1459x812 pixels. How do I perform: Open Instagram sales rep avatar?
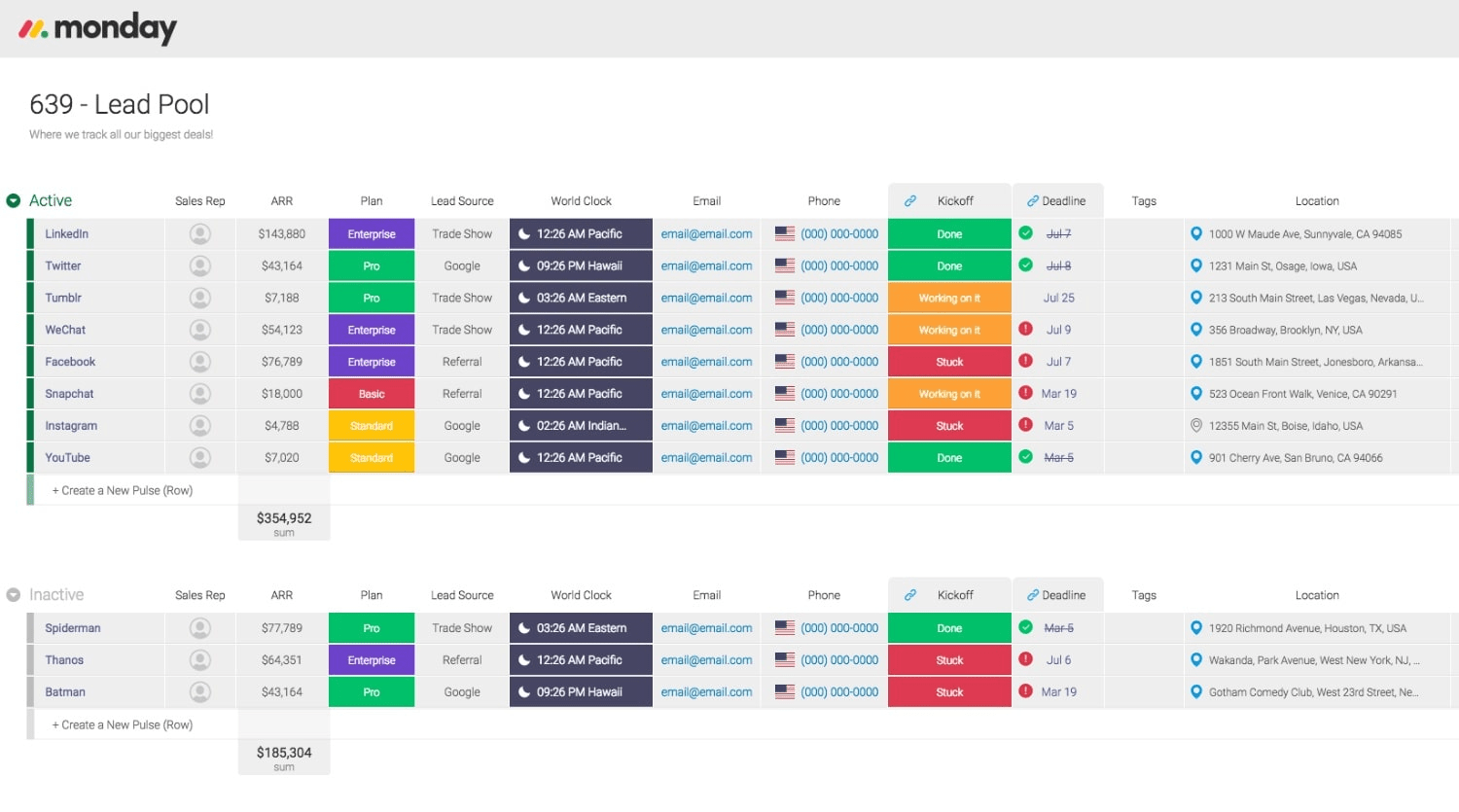pyautogui.click(x=200, y=426)
